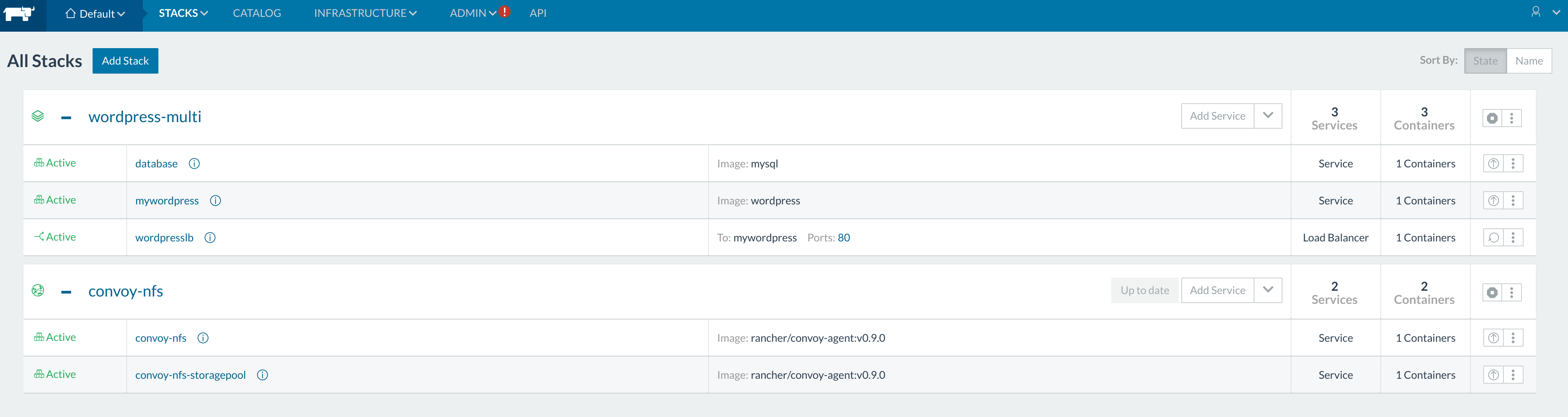Open three-dot menu for convoy-nfs stack

pyautogui.click(x=1511, y=293)
